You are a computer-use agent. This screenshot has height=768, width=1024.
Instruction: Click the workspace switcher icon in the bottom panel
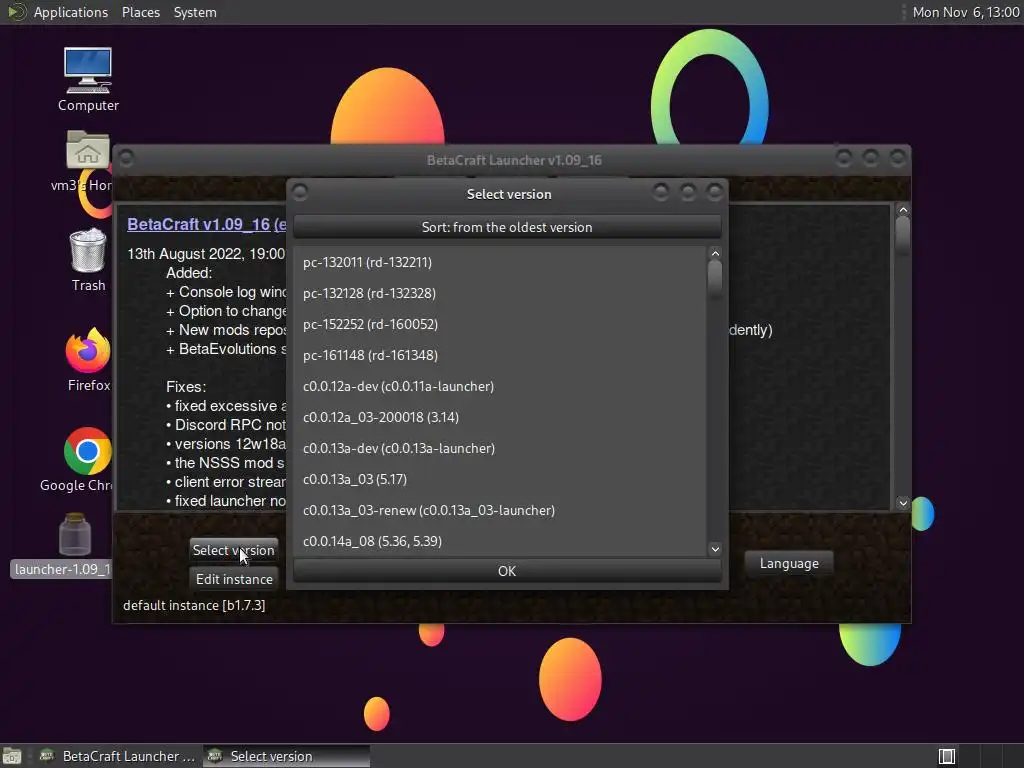947,756
